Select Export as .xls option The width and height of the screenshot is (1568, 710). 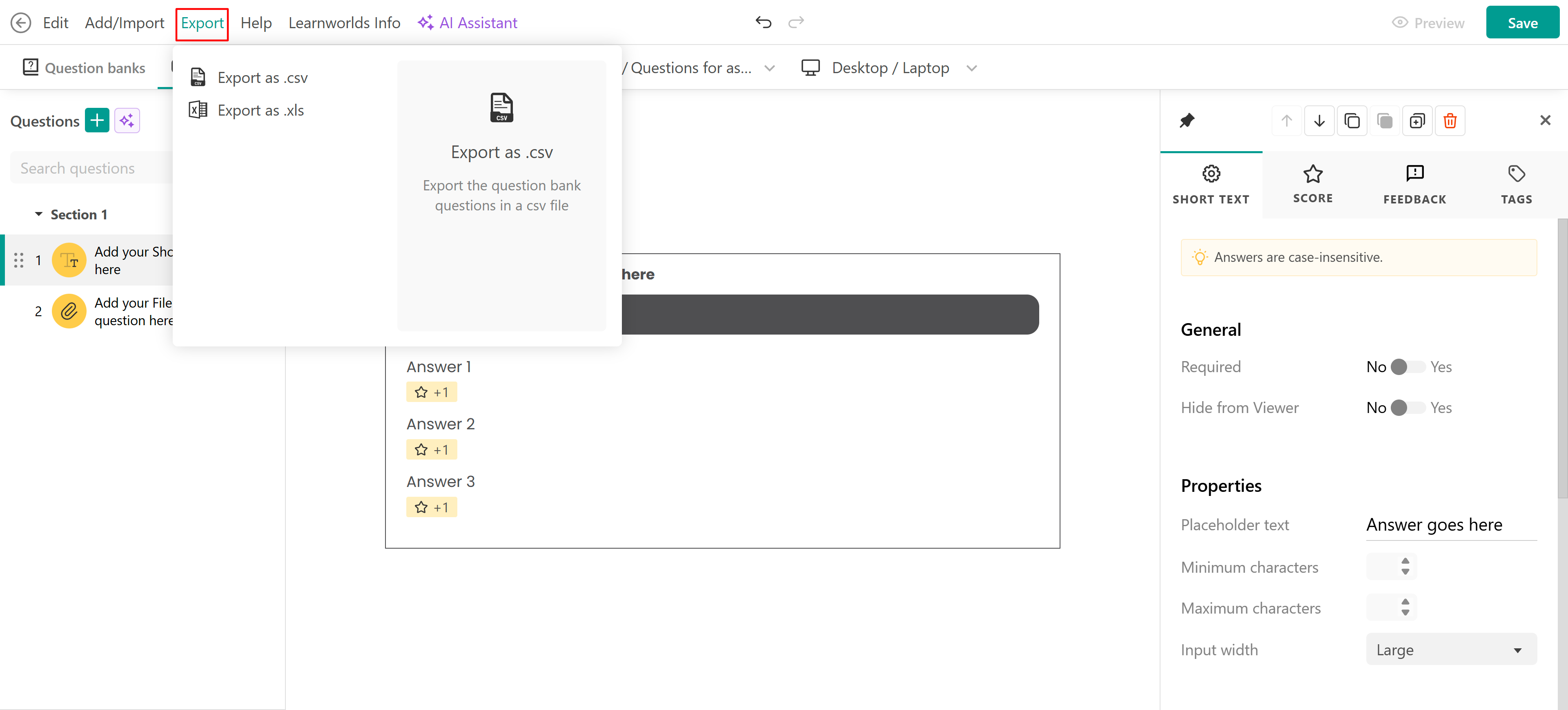(x=261, y=110)
